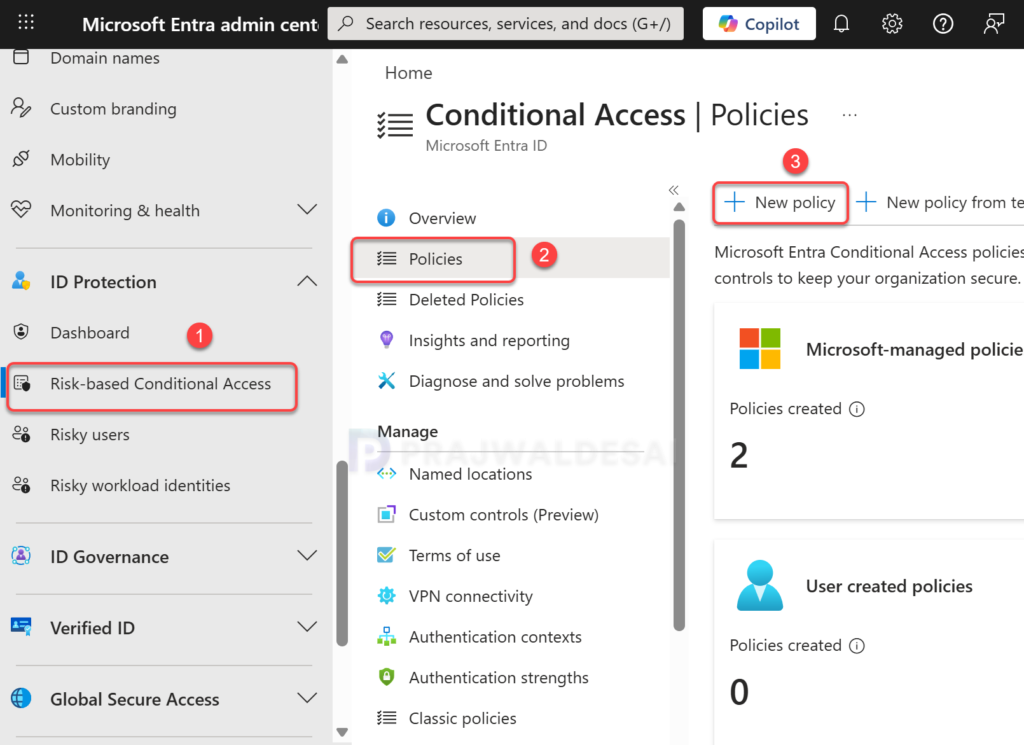The image size is (1024, 745).
Task: Navigate to Home breadcrumb
Action: point(408,72)
